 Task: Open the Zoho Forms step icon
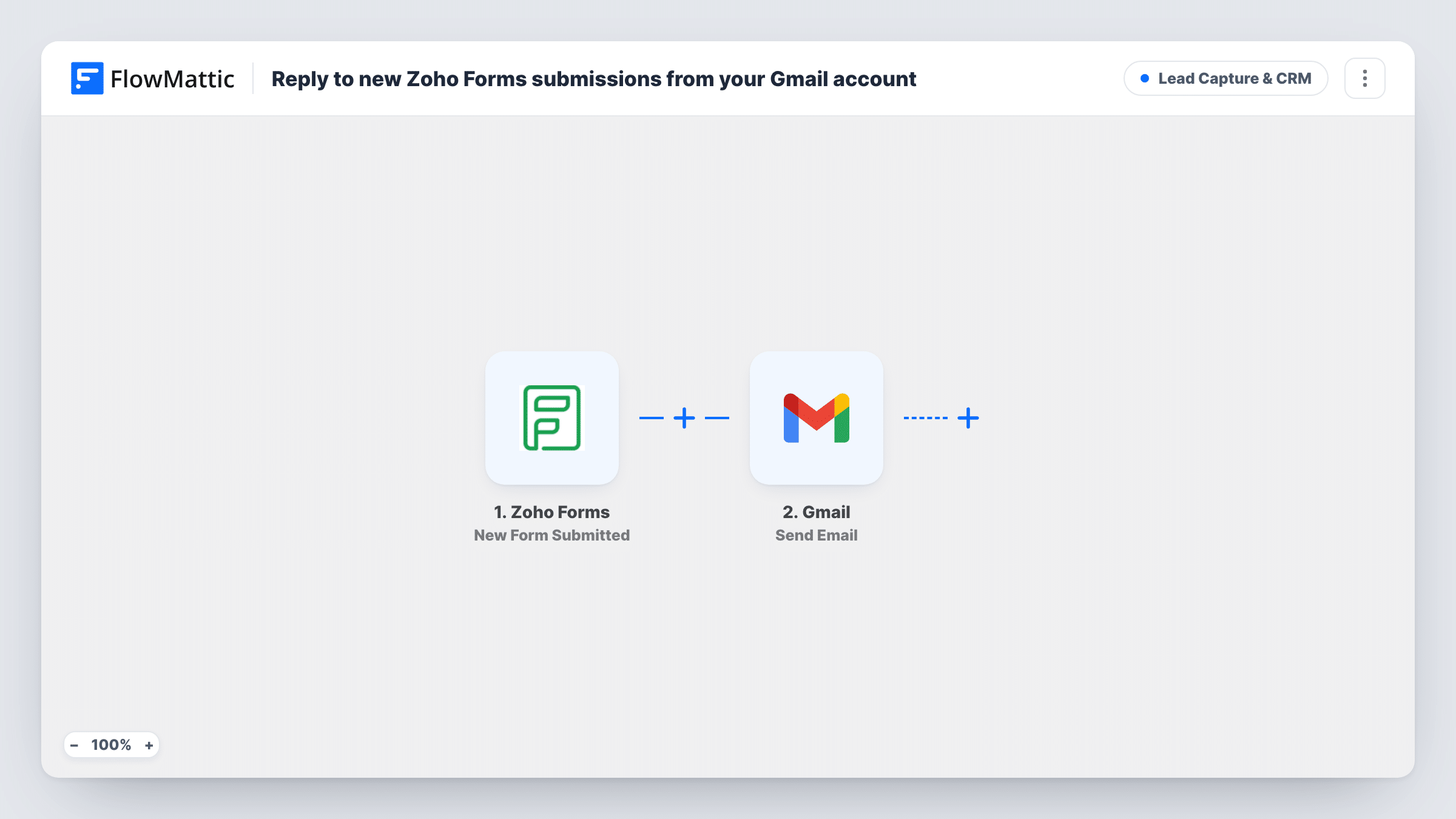[552, 418]
